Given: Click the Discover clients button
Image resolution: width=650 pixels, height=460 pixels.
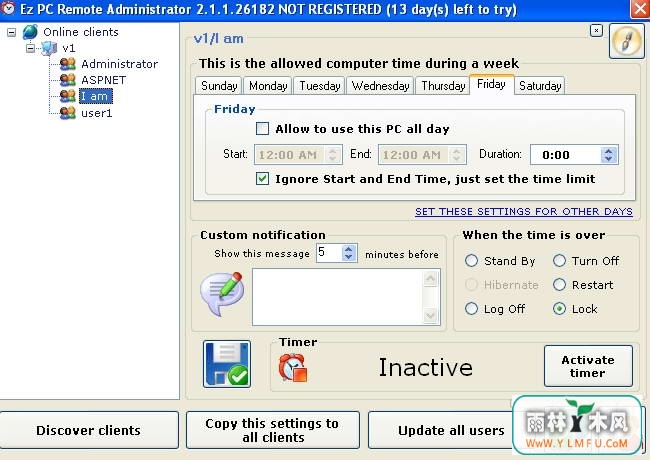Looking at the screenshot, I should pos(89,430).
